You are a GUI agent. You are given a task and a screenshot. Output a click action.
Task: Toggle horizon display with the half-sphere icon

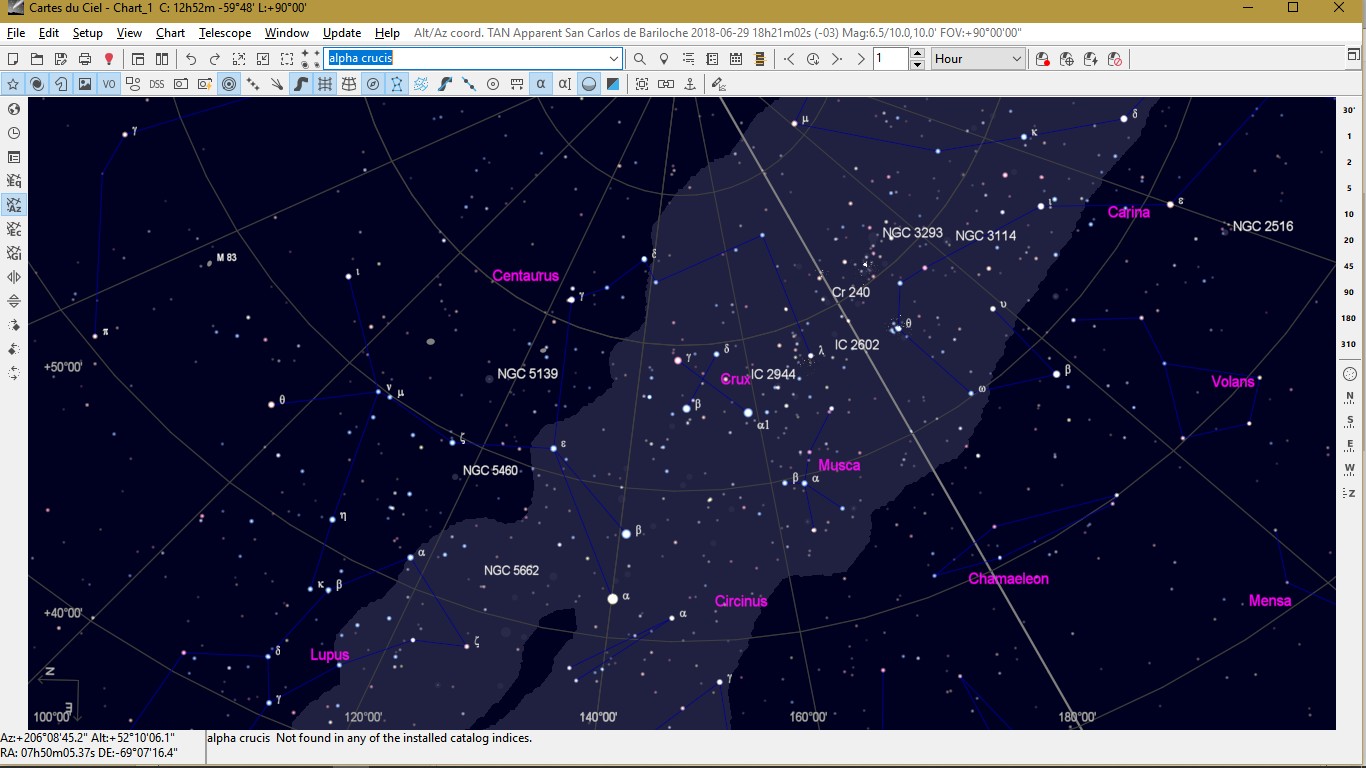point(589,84)
